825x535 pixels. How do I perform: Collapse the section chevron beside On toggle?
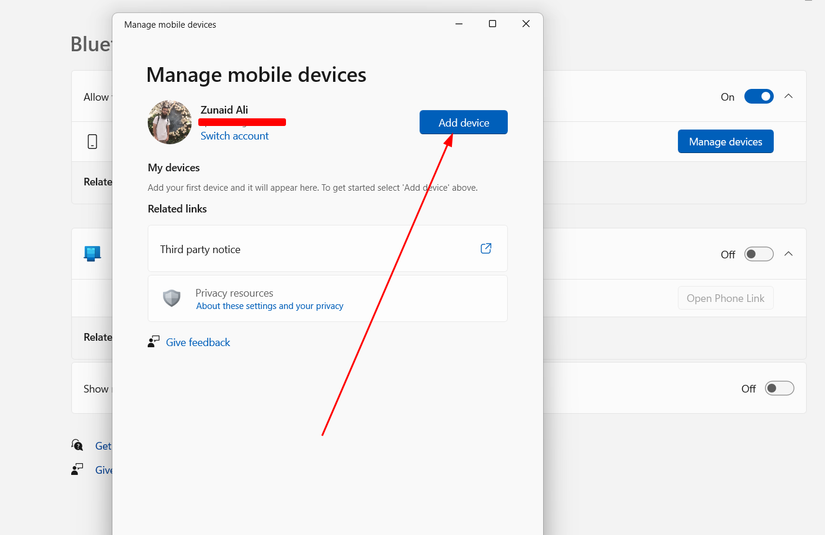[788, 96]
